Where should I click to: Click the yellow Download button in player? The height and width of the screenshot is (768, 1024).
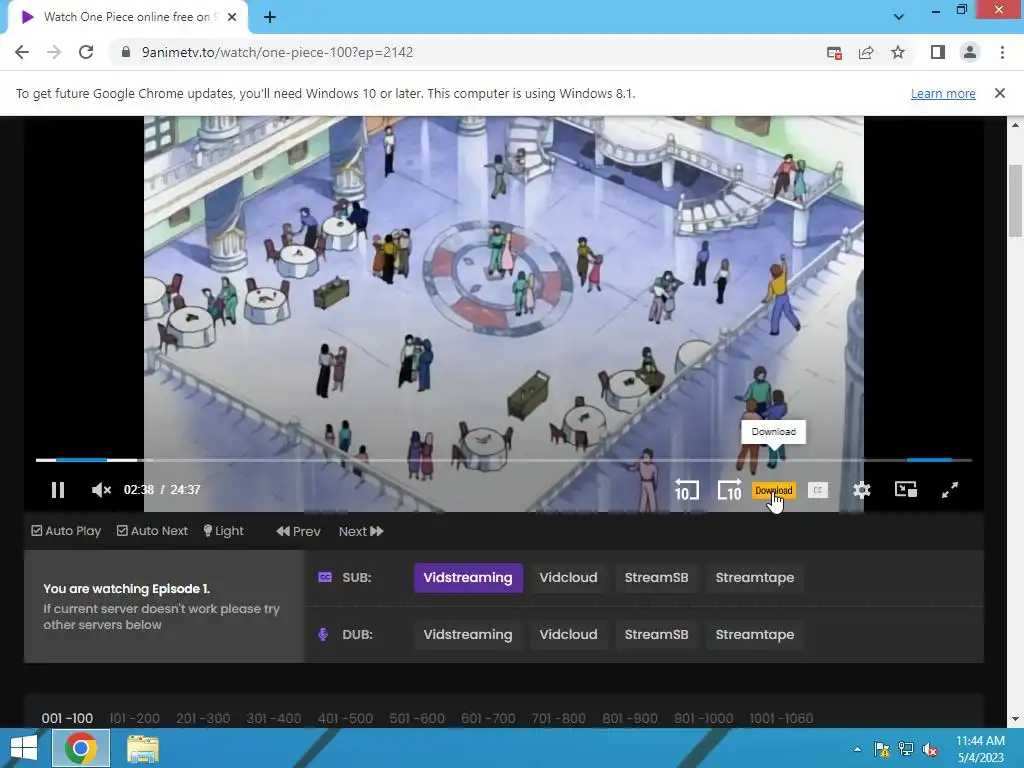pyautogui.click(x=774, y=490)
